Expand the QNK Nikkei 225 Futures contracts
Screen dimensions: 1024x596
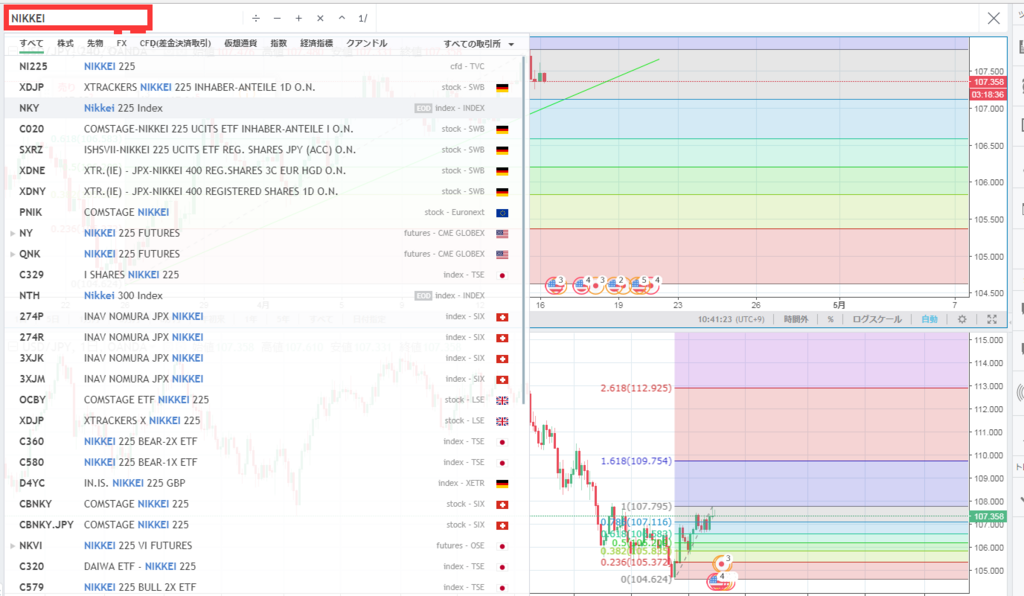[x=12, y=254]
